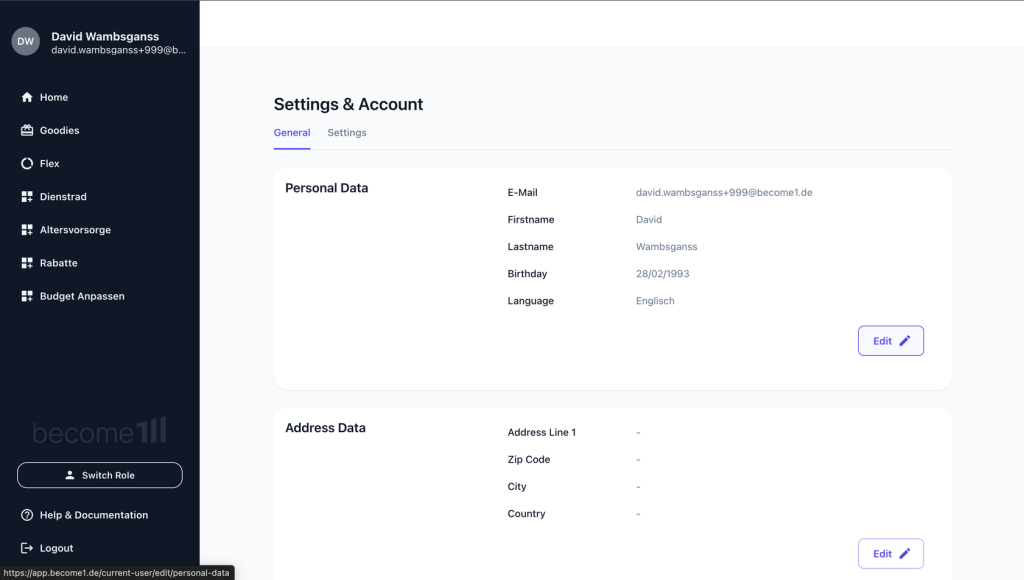Viewport: 1024px width, 580px height.
Task: Click the Lastname value Wambsganss
Action: (666, 247)
